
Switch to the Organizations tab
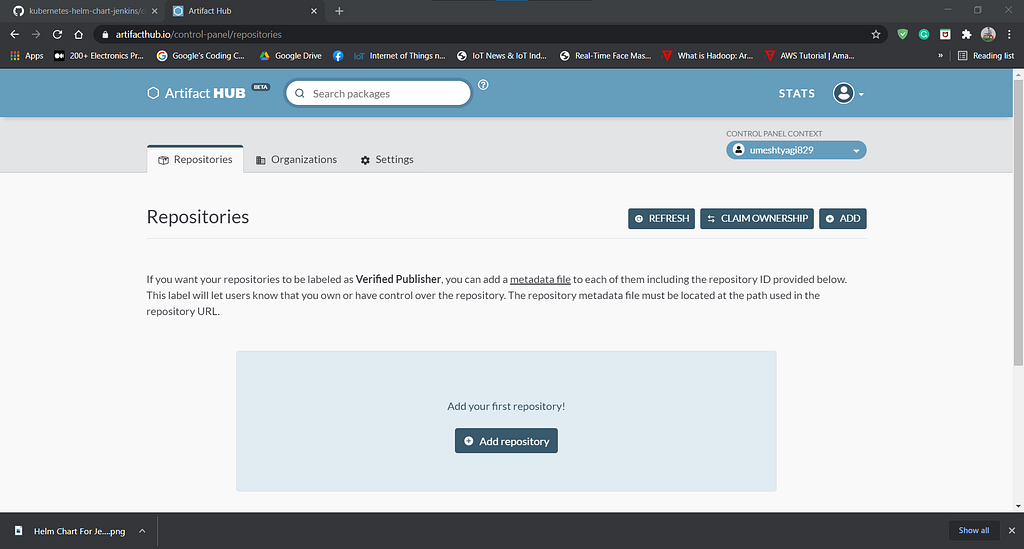coord(296,159)
